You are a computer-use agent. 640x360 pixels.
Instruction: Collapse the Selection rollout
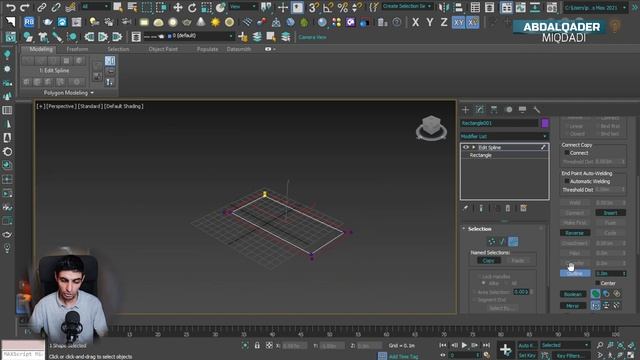pyautogui.click(x=464, y=229)
